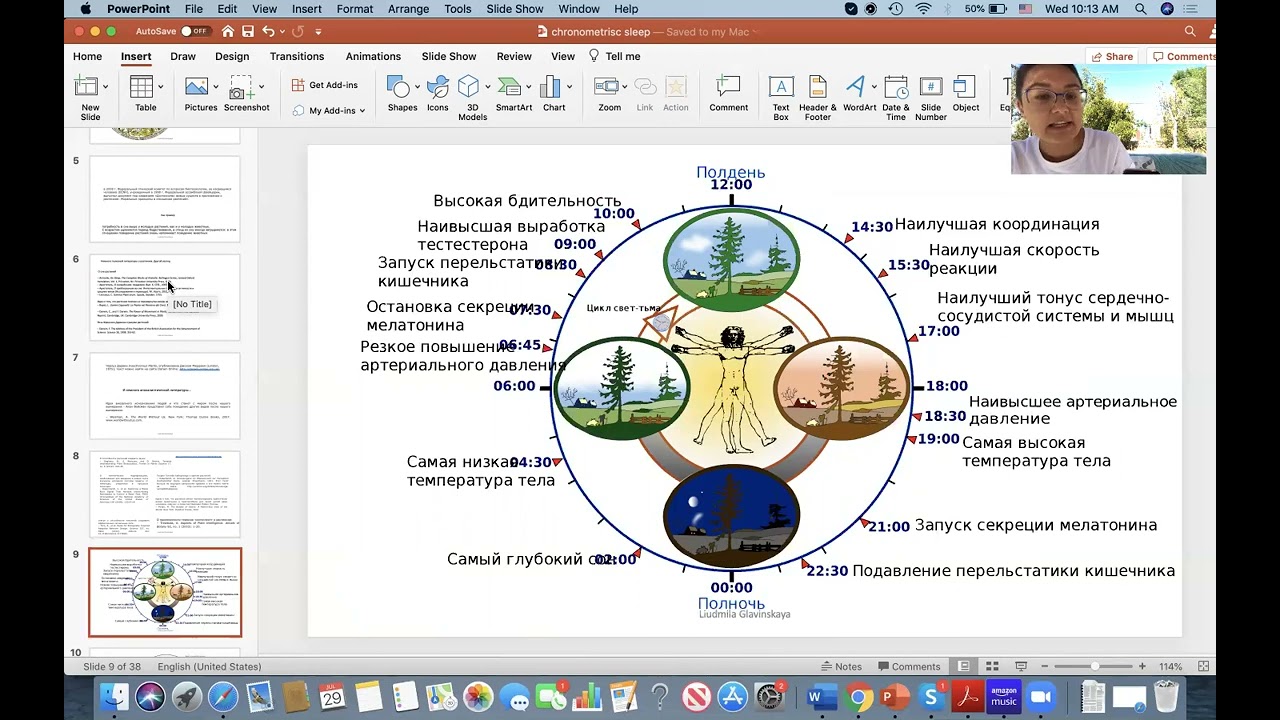Image resolution: width=1280 pixels, height=720 pixels.
Task: Click Get Add-ins
Action: (325, 85)
